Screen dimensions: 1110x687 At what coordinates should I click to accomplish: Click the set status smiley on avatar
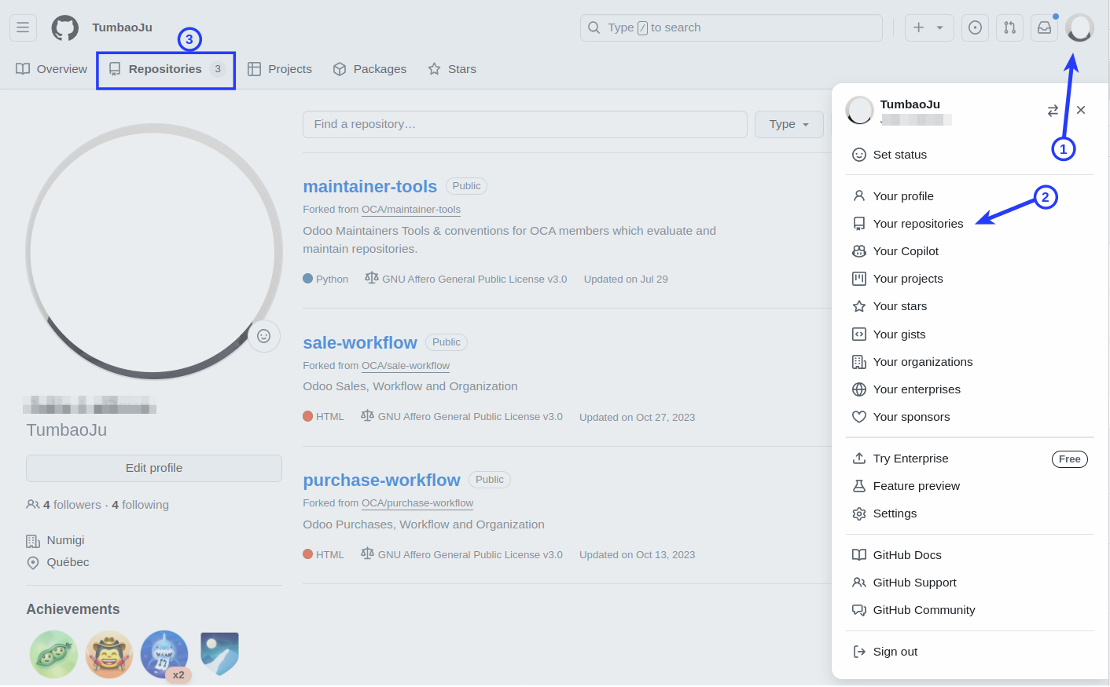point(264,336)
